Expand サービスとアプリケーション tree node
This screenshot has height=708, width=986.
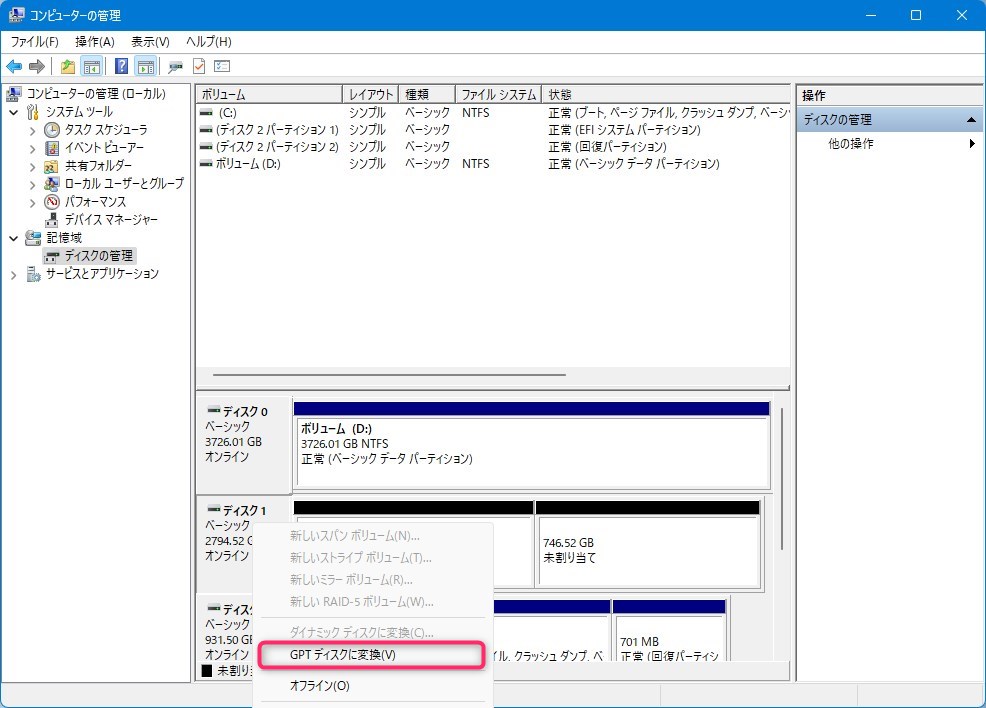(x=14, y=274)
